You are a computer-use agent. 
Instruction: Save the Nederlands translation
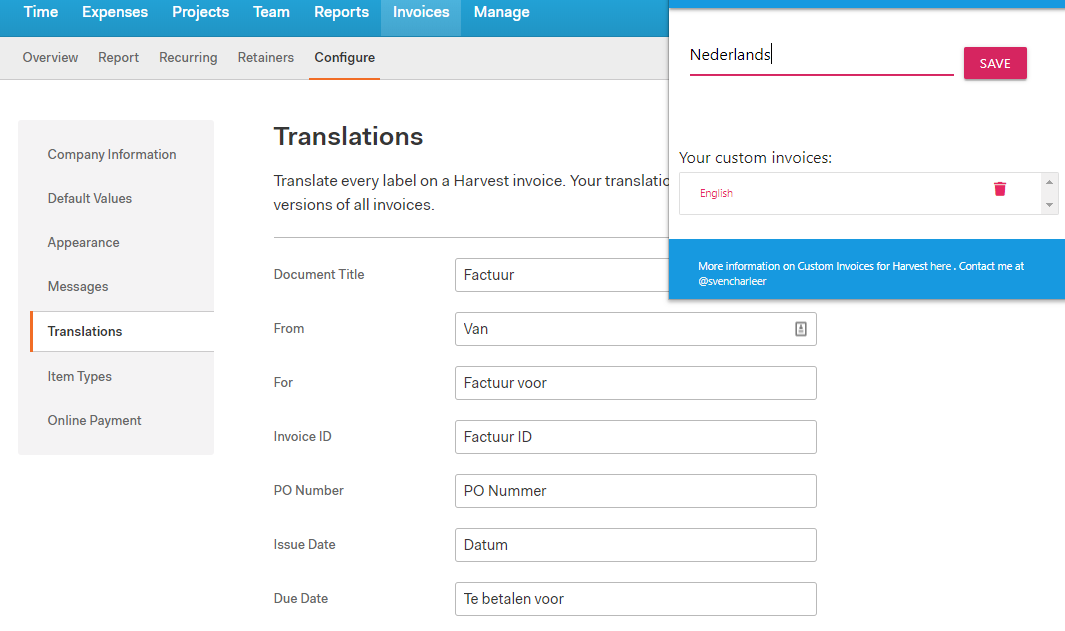point(995,62)
